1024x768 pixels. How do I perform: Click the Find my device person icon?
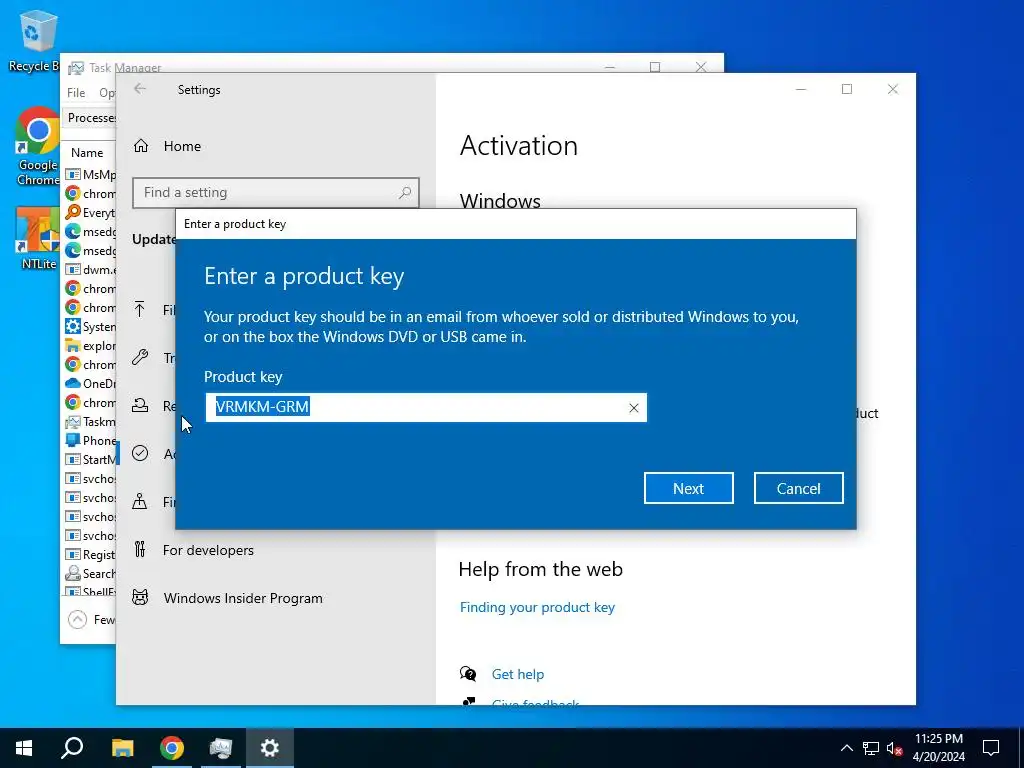(x=140, y=502)
